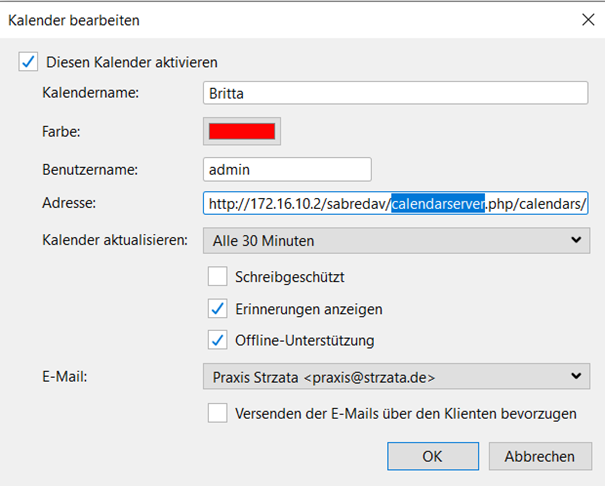Close the Kalender bearbeiten dialog

coord(587,19)
